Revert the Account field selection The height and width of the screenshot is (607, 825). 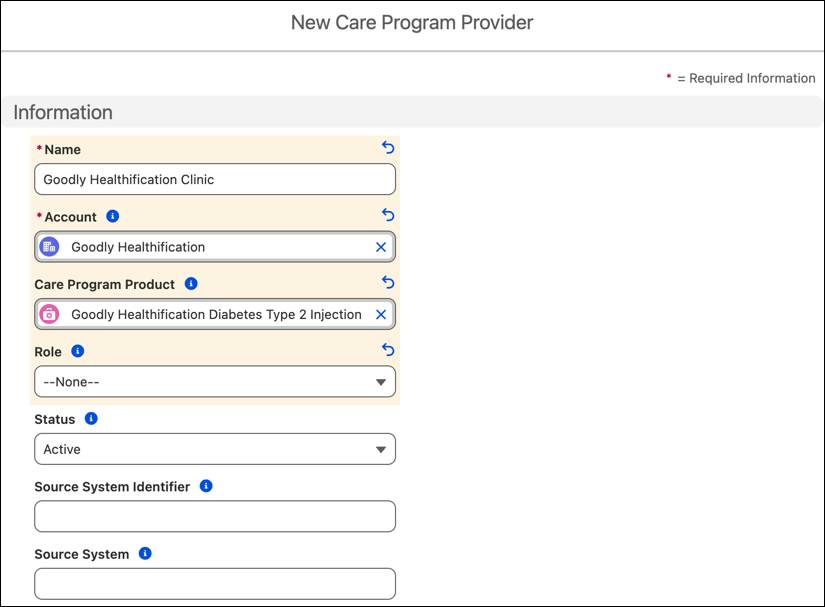click(387, 213)
